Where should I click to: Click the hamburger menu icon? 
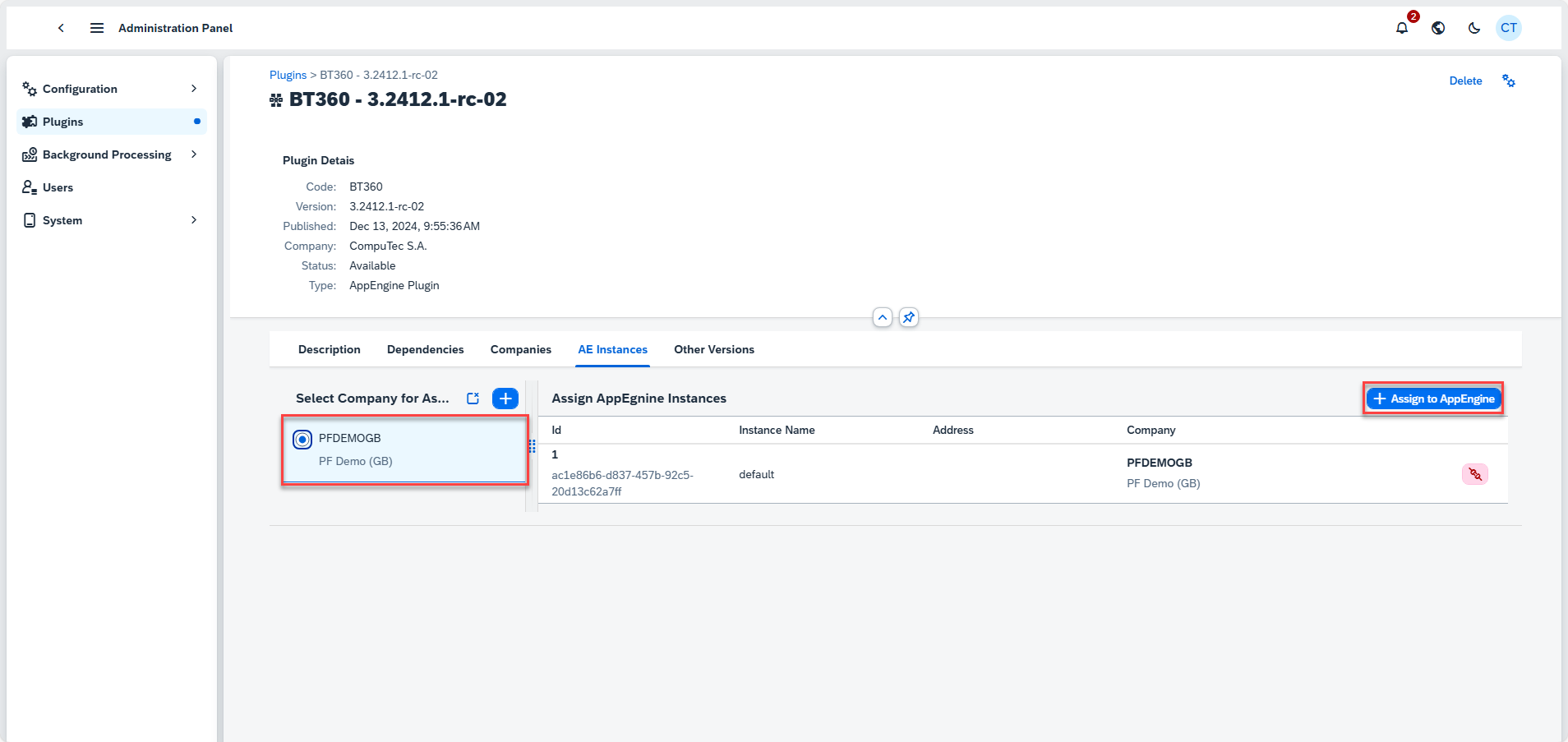tap(97, 28)
